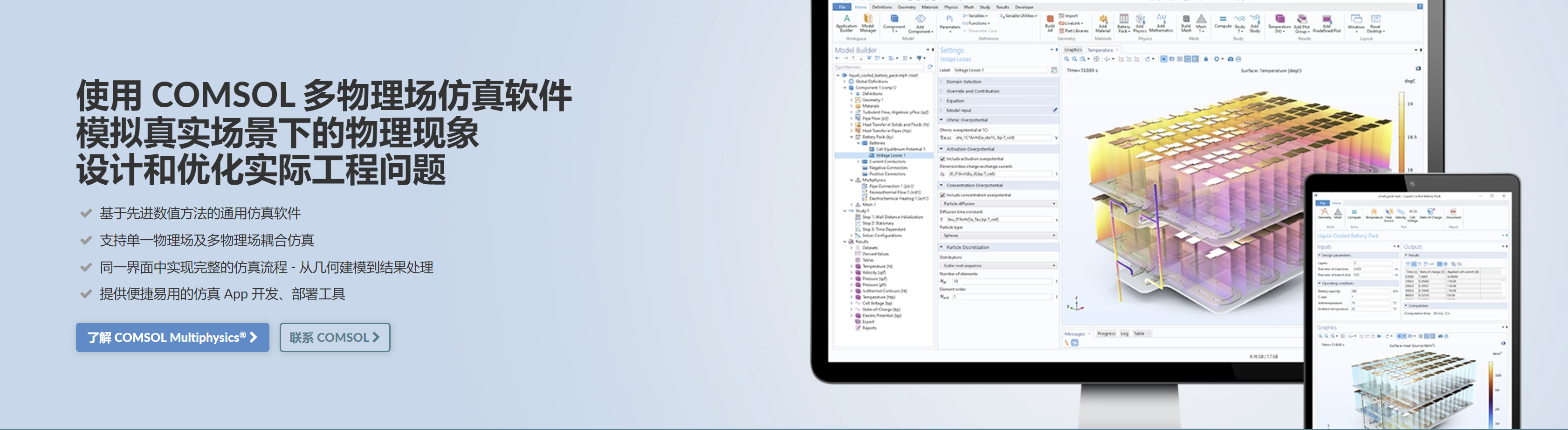Open the Add Plot Group icon

pyautogui.click(x=1301, y=23)
